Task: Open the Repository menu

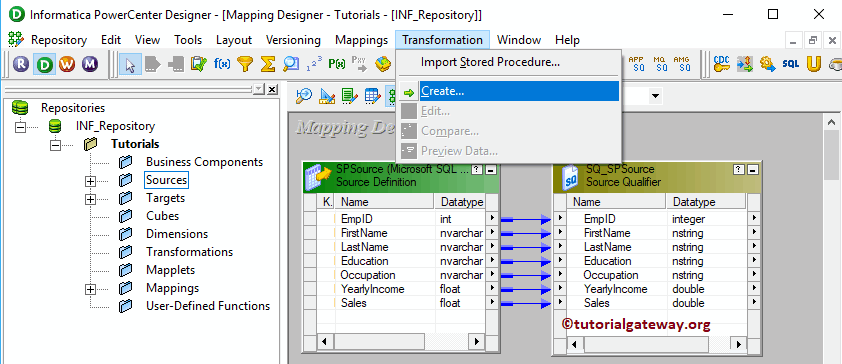Action: (x=59, y=40)
